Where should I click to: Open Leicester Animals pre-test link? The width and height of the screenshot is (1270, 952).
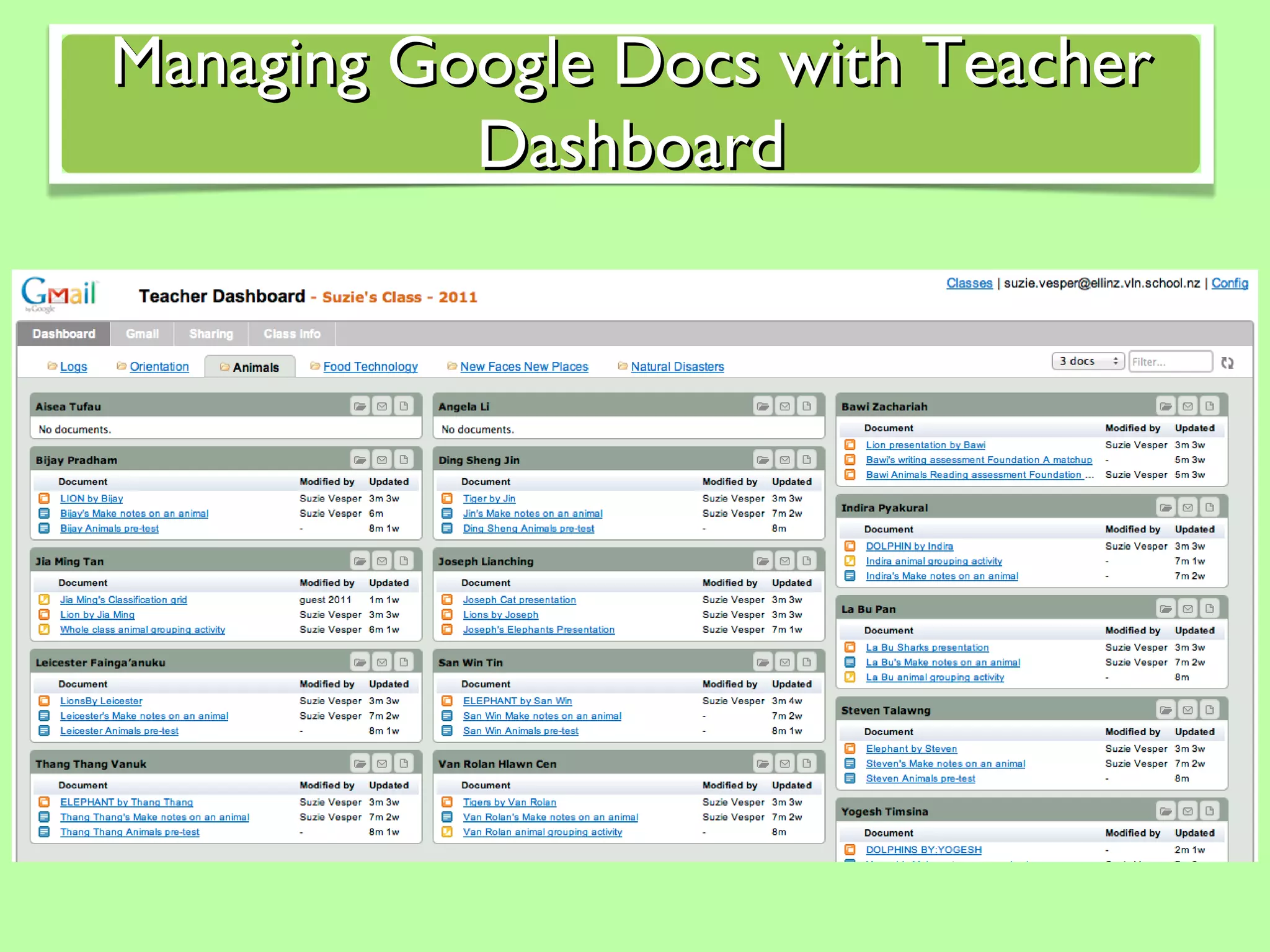pyautogui.click(x=119, y=731)
